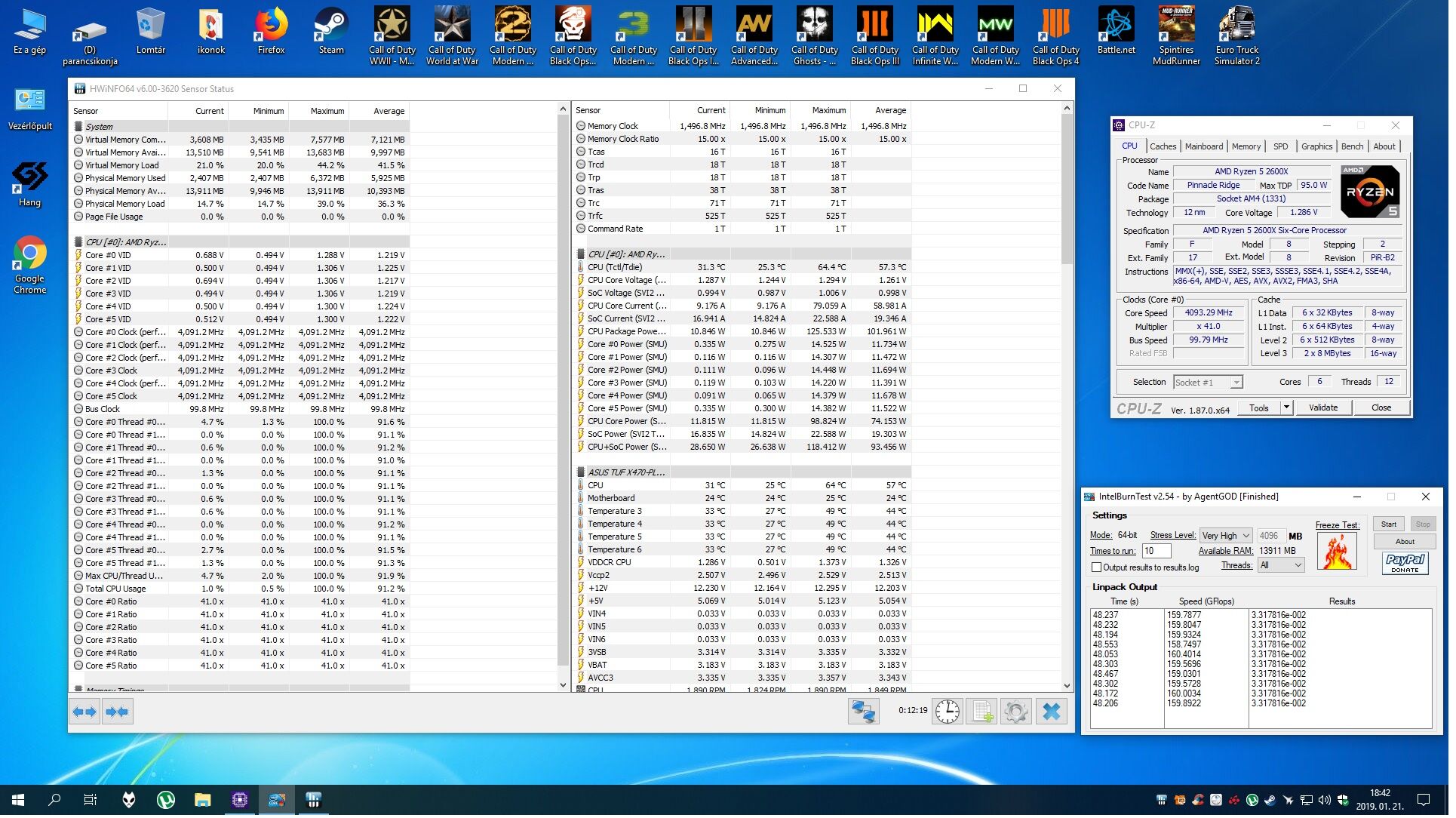This screenshot has height=818, width=1456.
Task: Click the Validate button in CPU-Z
Action: click(1330, 410)
